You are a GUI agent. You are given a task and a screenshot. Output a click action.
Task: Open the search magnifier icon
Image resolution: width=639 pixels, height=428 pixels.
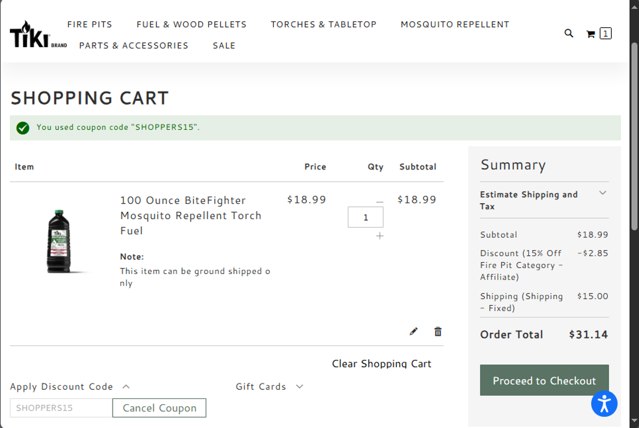coord(569,33)
